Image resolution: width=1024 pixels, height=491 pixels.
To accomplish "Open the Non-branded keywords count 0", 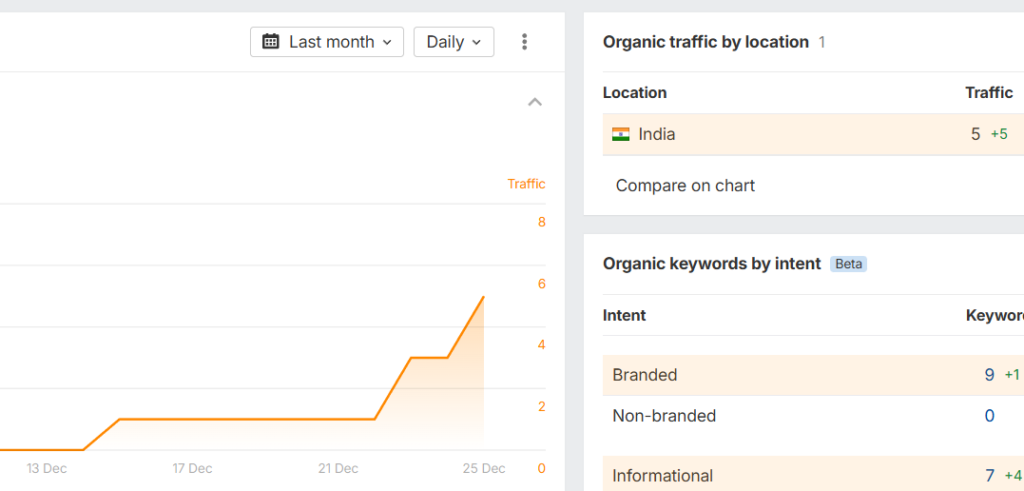I will click(989, 416).
